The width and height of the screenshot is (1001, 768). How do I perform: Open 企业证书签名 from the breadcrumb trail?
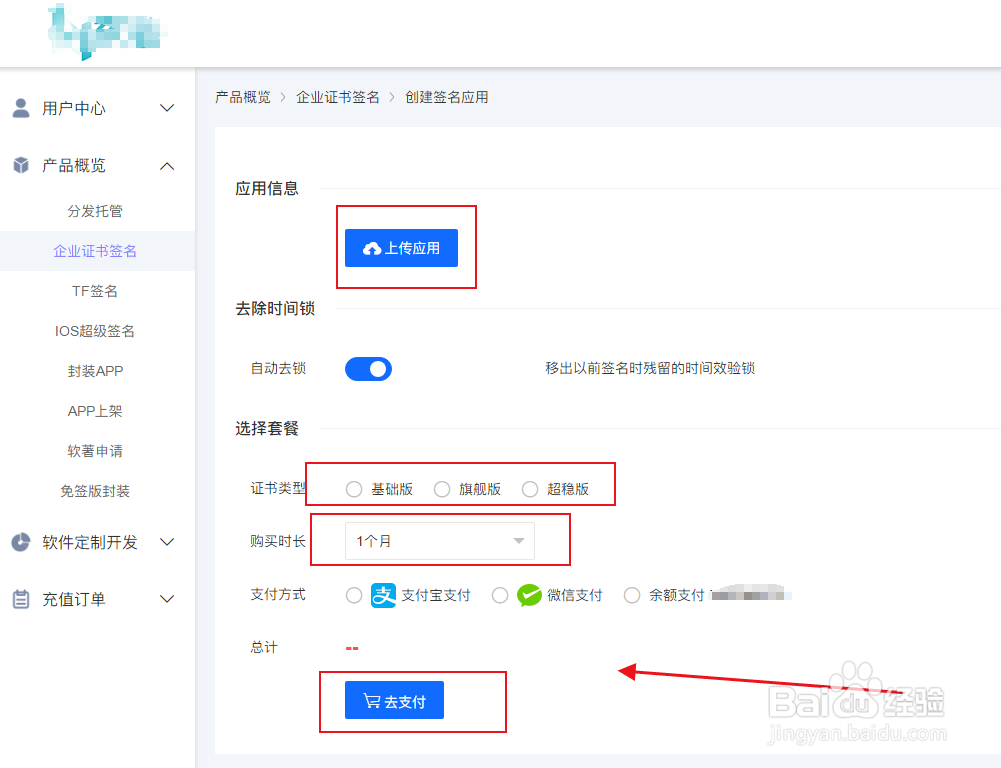(x=338, y=97)
